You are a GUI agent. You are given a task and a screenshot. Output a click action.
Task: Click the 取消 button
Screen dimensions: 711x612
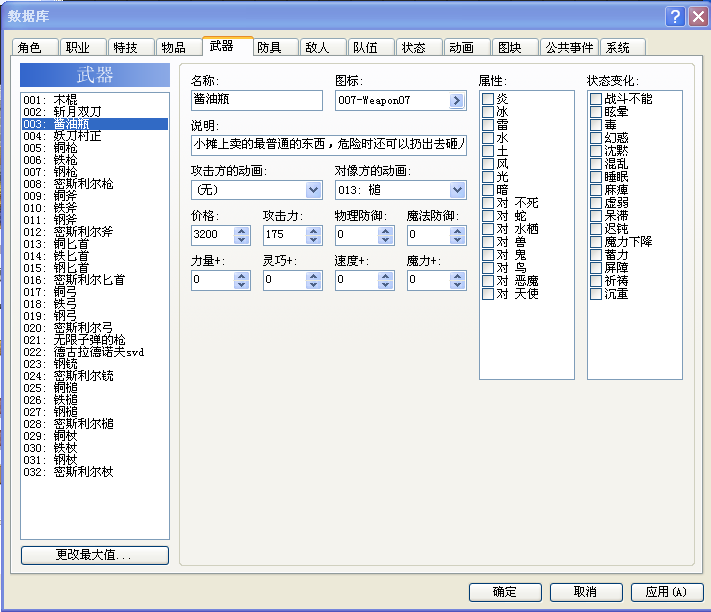click(x=586, y=592)
